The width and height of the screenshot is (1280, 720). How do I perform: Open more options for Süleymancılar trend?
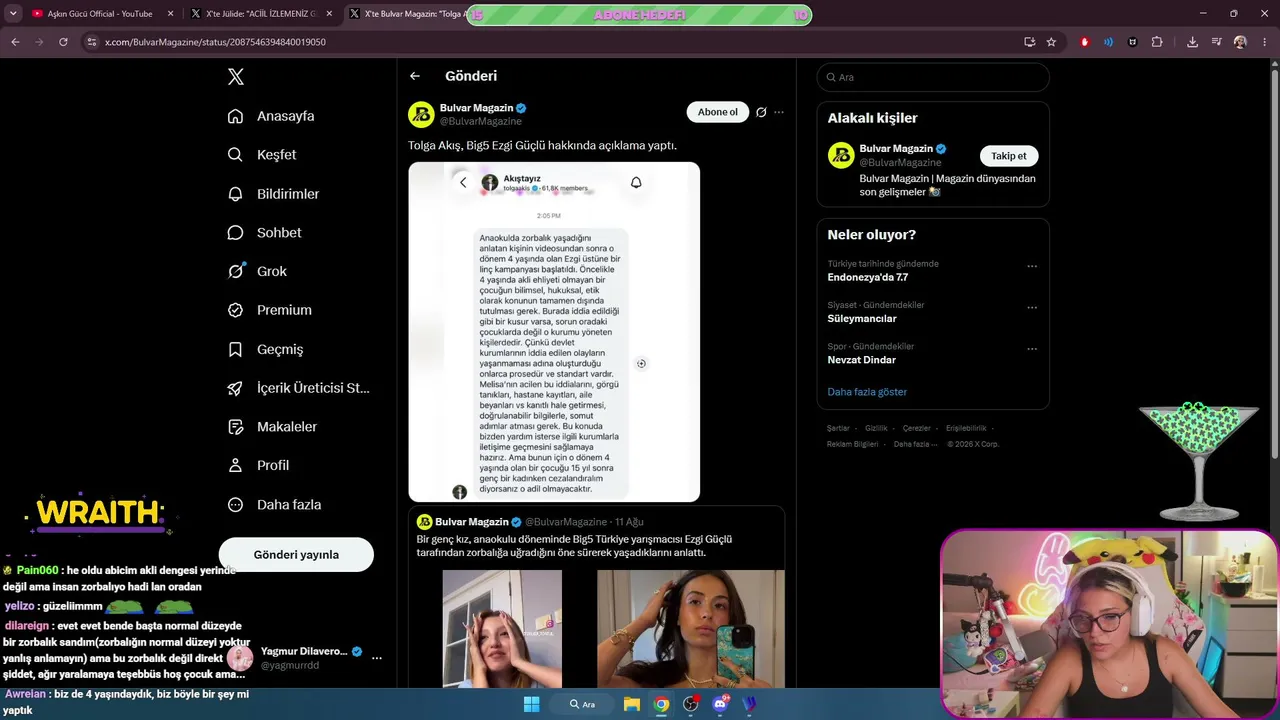pyautogui.click(x=1032, y=307)
